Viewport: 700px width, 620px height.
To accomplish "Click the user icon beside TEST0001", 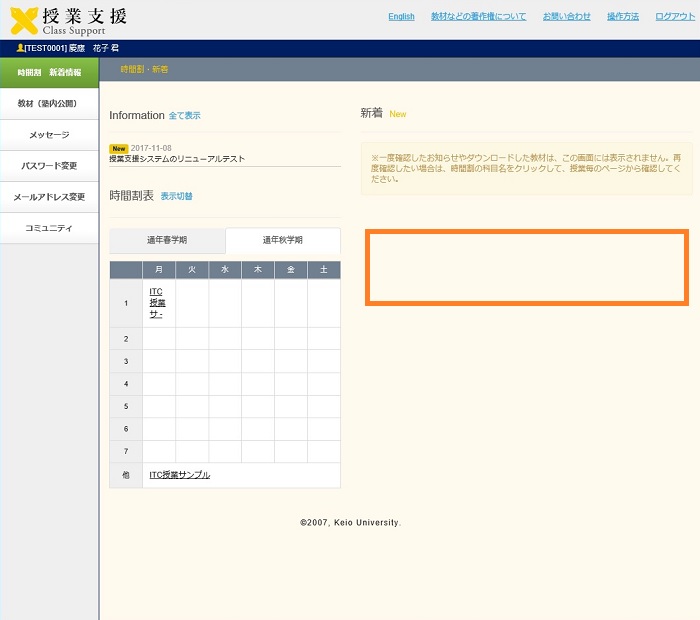I will click(20, 48).
